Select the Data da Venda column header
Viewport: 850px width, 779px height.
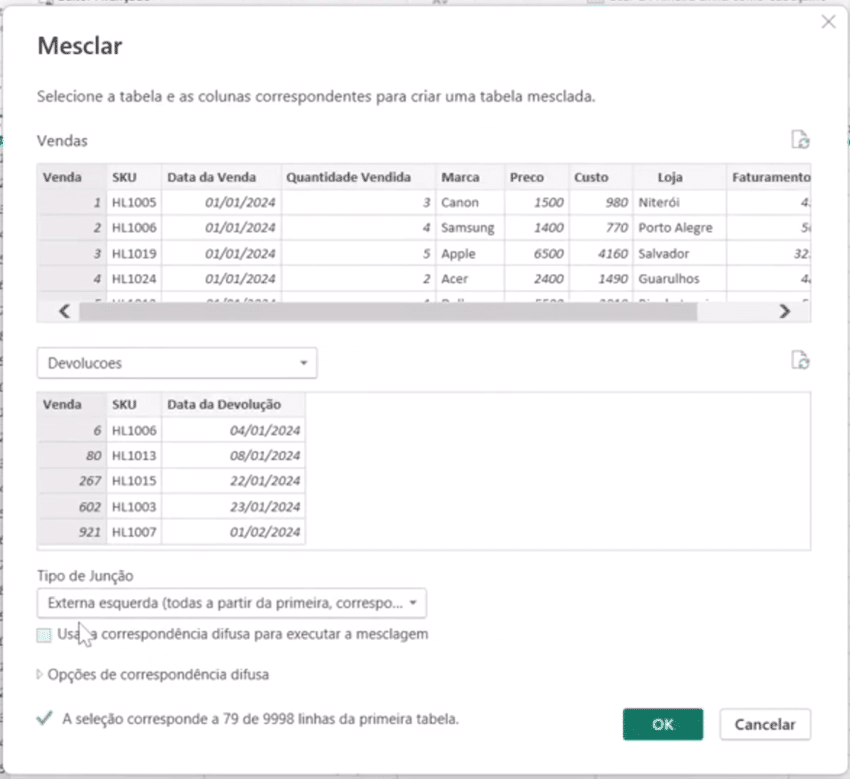point(222,177)
